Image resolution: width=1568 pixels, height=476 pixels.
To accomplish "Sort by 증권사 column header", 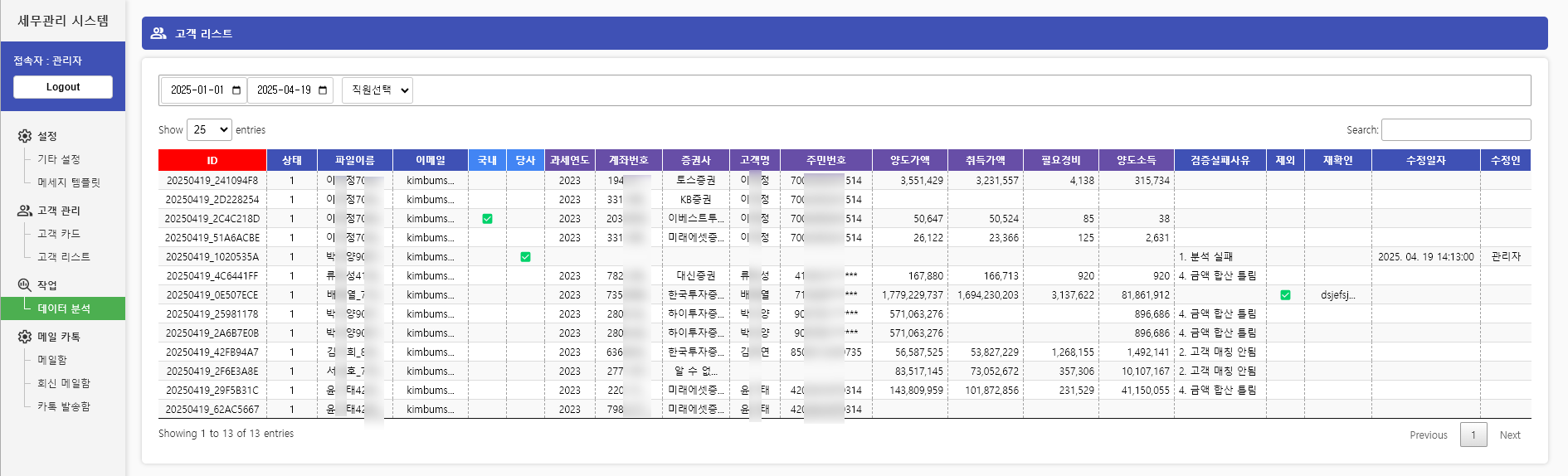I will [x=696, y=160].
